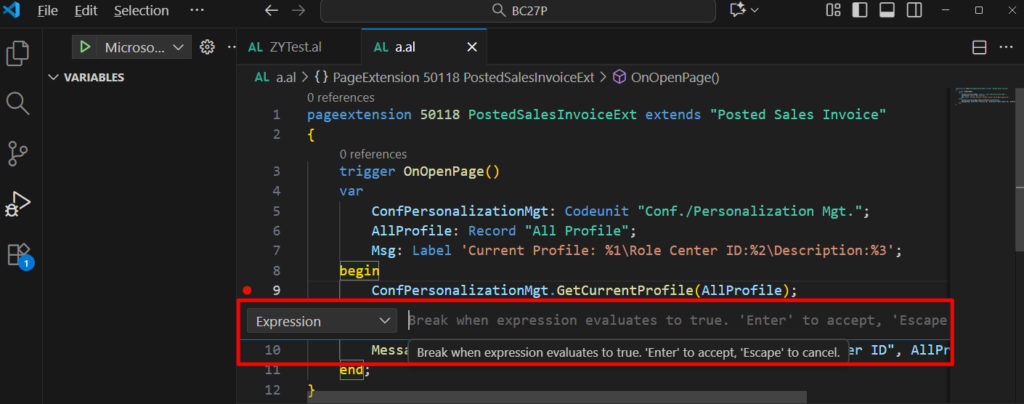
Task: Open the Explorer view in activity bar
Action: (18, 52)
